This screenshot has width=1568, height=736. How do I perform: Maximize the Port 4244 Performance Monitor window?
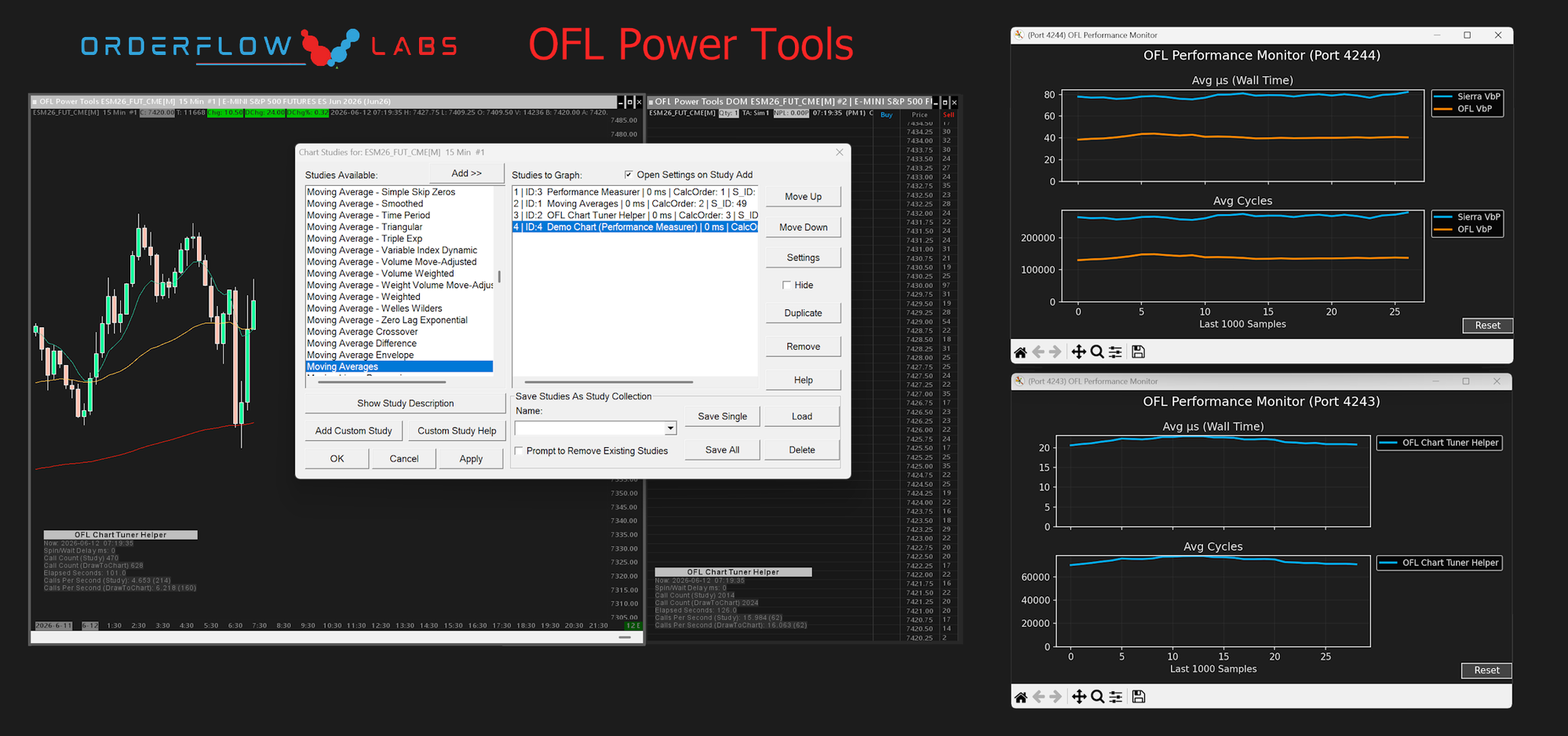coord(1467,35)
